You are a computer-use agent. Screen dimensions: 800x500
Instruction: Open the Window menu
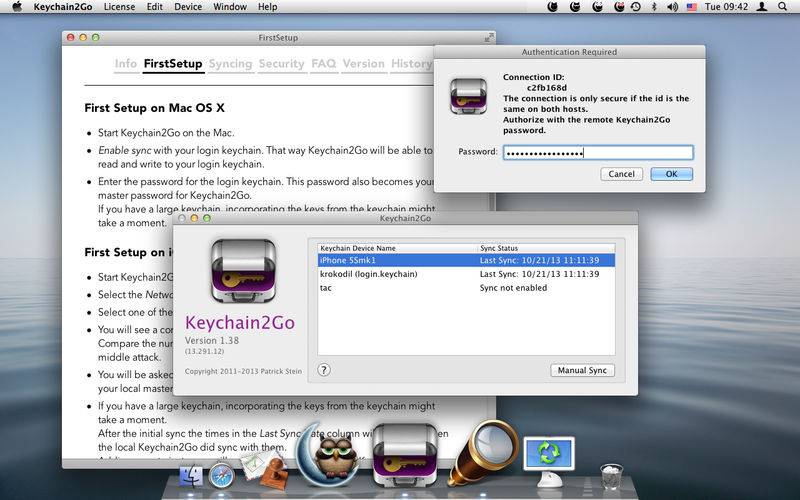coord(230,7)
